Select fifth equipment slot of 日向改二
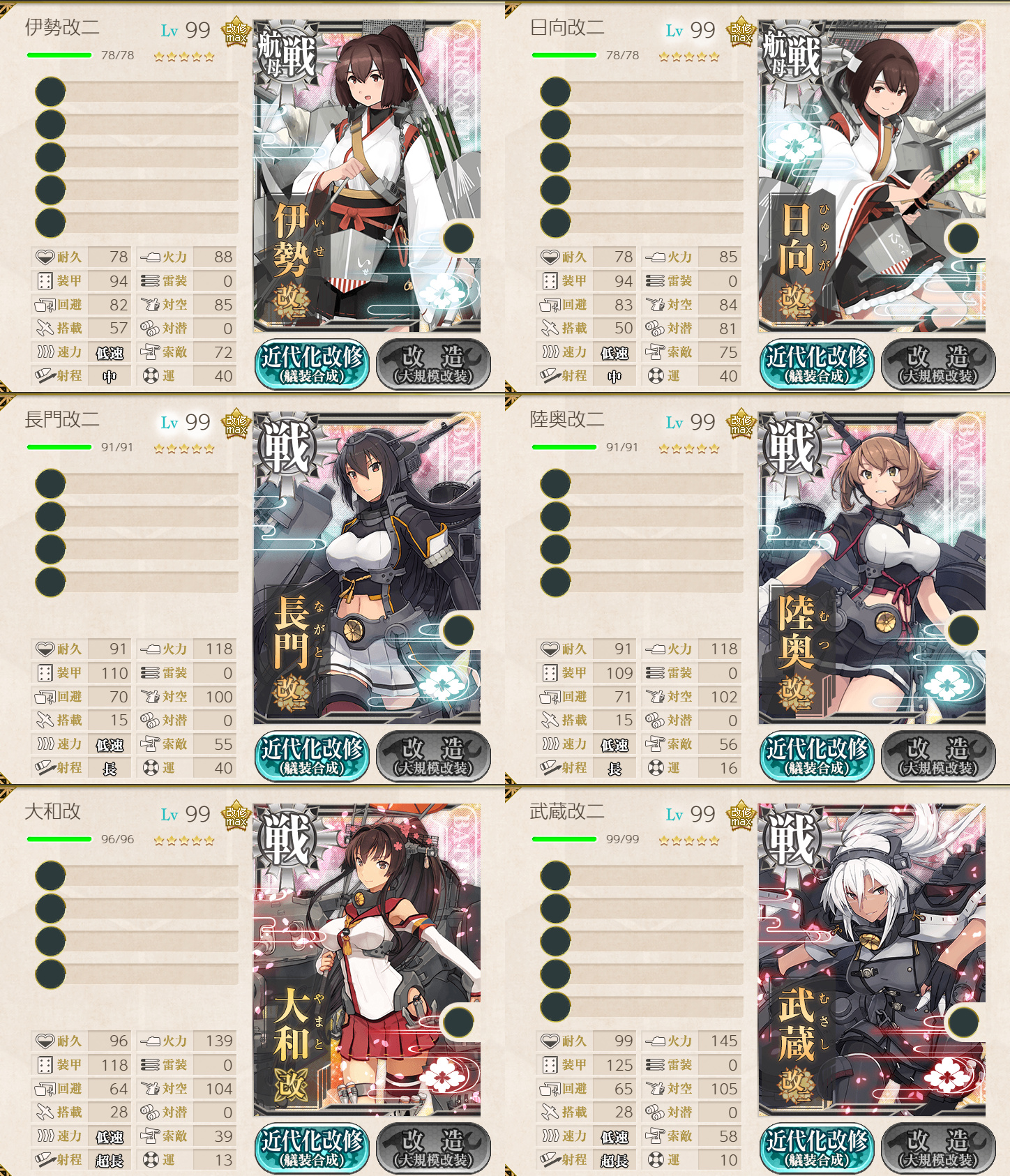This screenshot has height=1176, width=1010. [x=642, y=223]
